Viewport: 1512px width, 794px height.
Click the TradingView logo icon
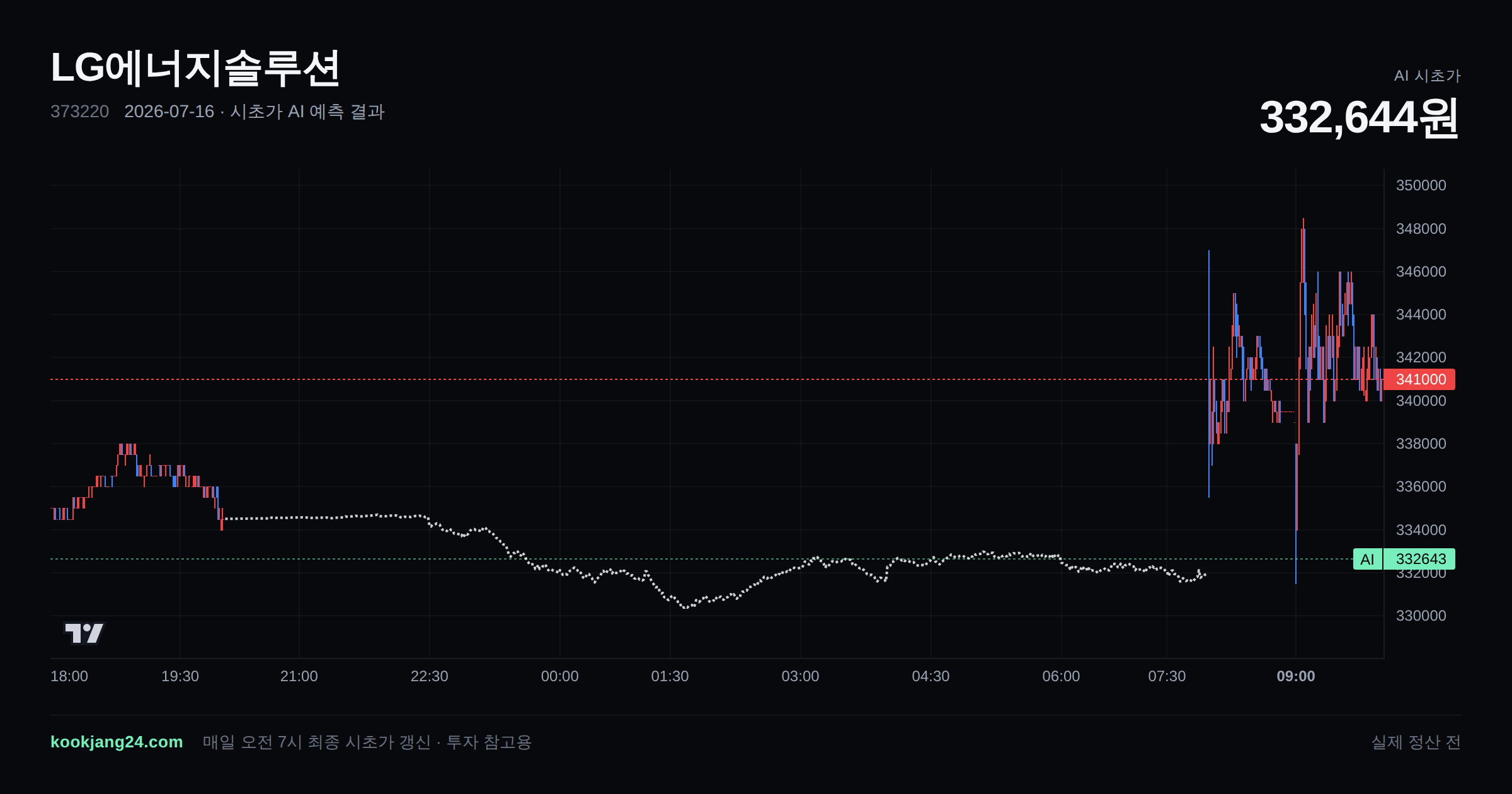[x=84, y=633]
